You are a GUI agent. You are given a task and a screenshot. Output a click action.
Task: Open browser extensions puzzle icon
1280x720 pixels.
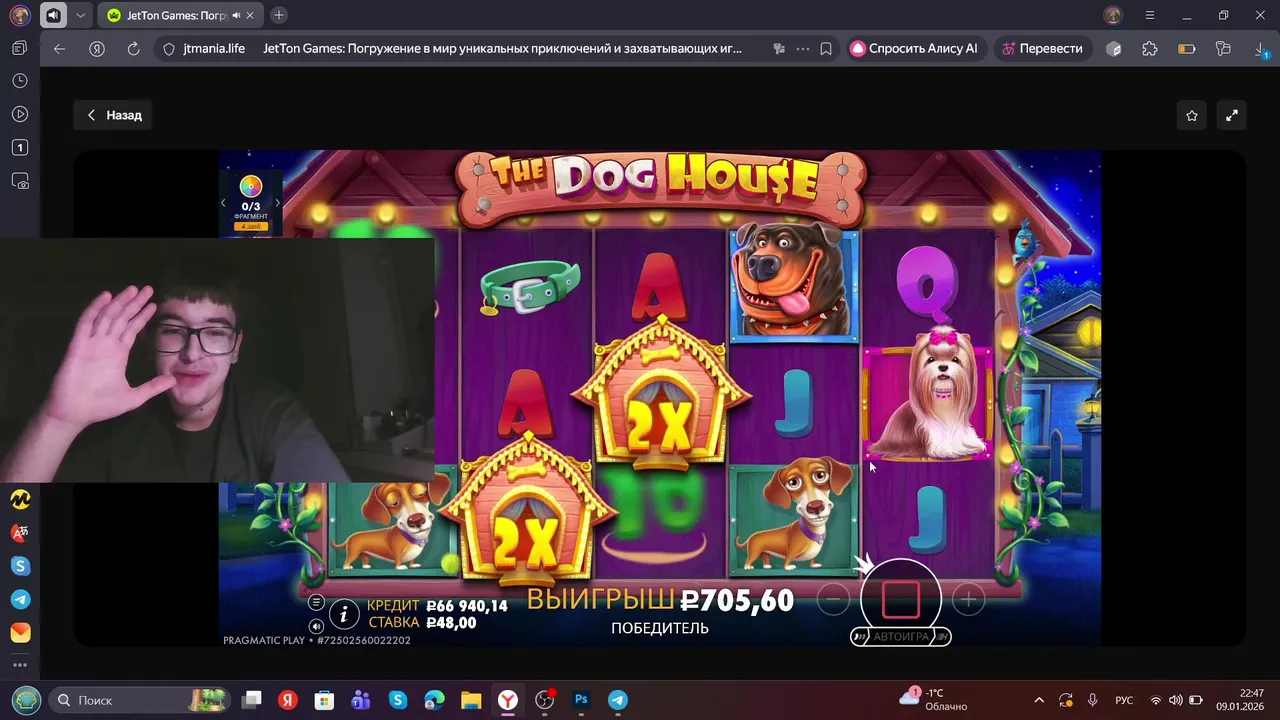[1150, 48]
